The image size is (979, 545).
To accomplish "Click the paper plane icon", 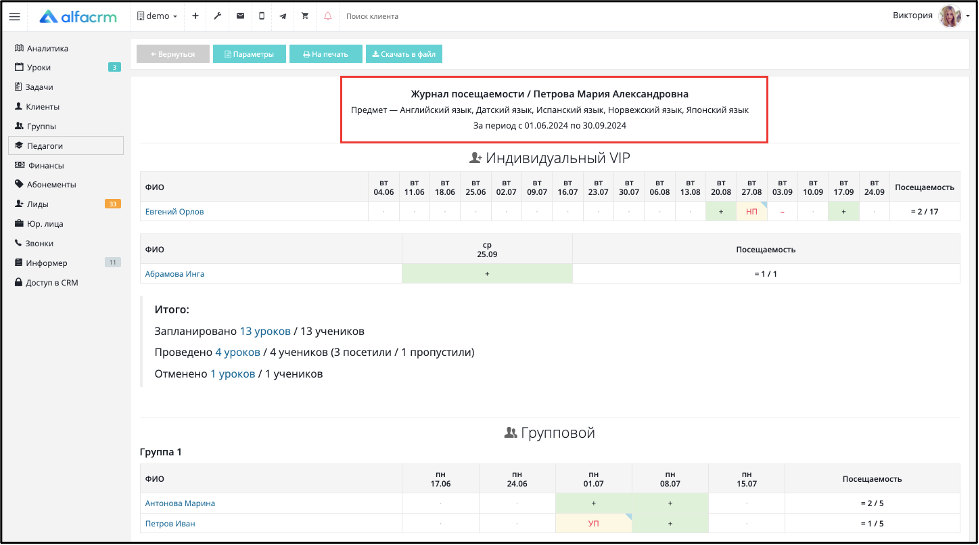I will [283, 16].
